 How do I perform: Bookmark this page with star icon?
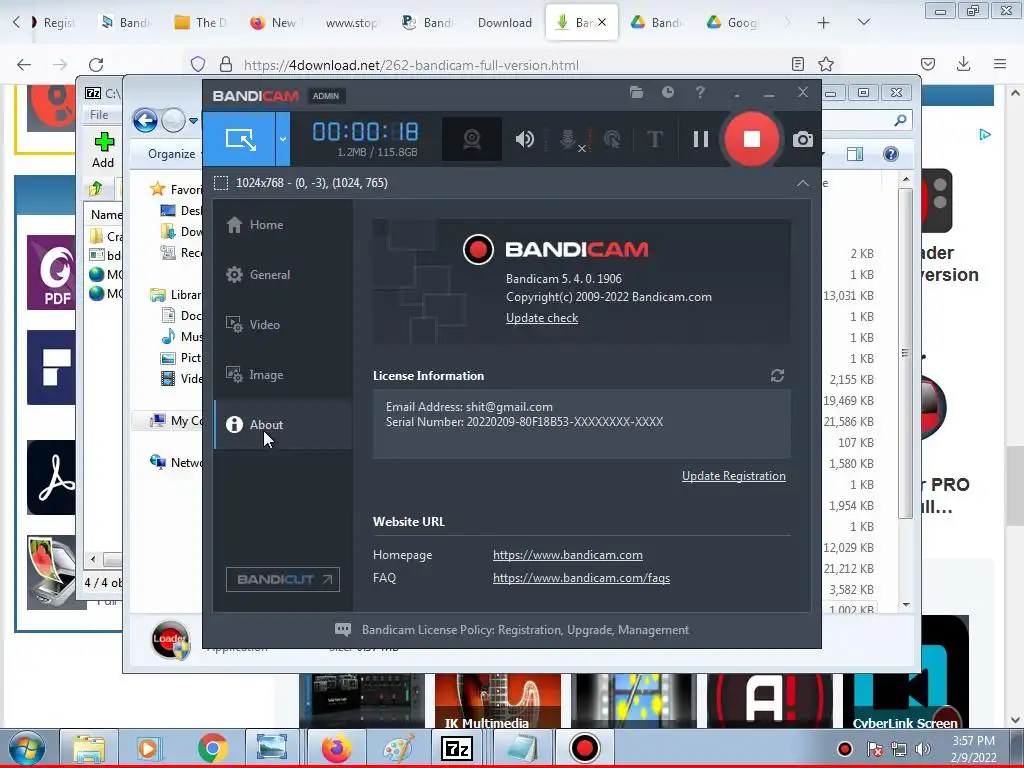826,64
